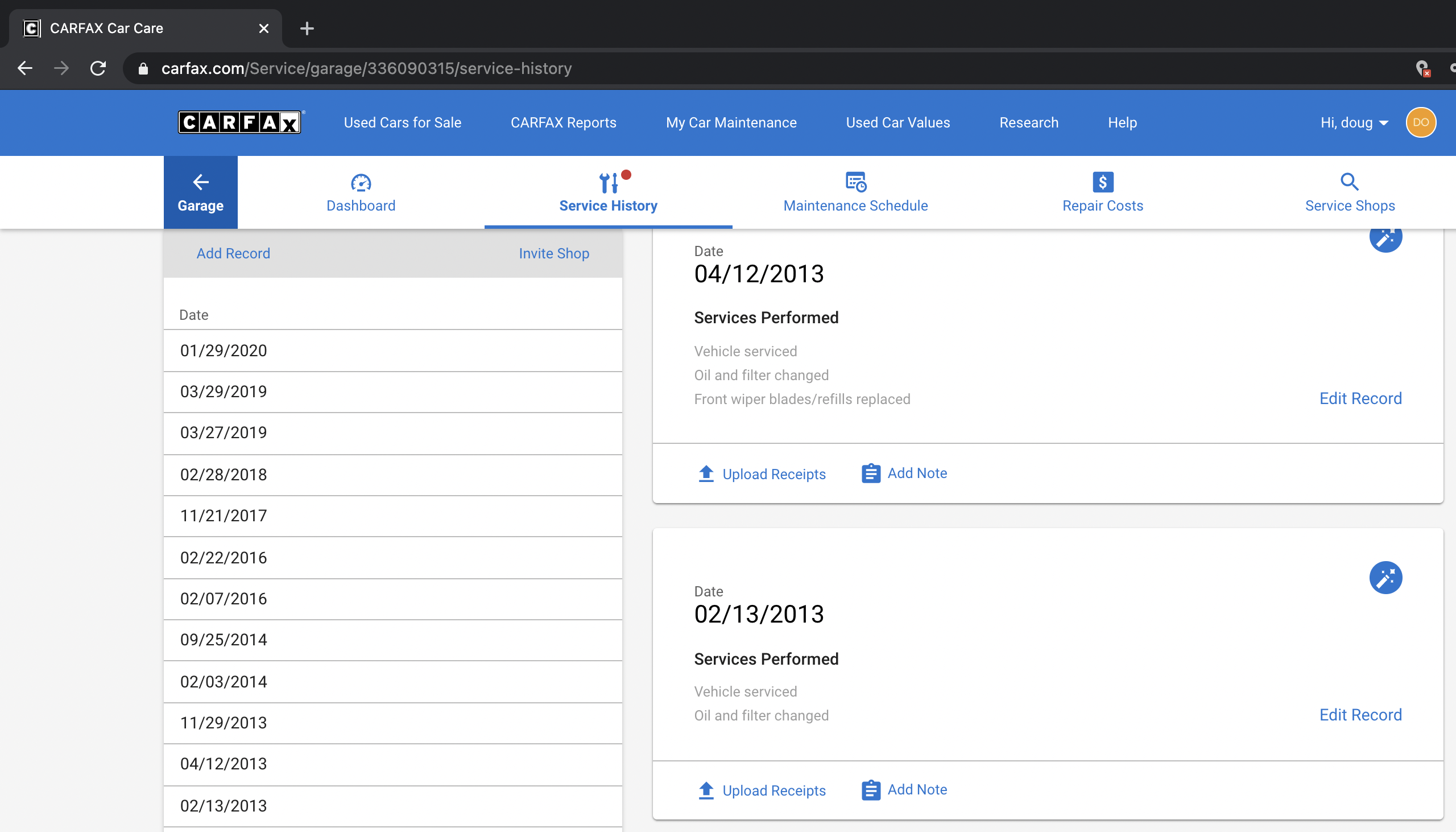The width and height of the screenshot is (1456, 832).
Task: Click the Maintenance Schedule calendar icon
Action: 856,182
